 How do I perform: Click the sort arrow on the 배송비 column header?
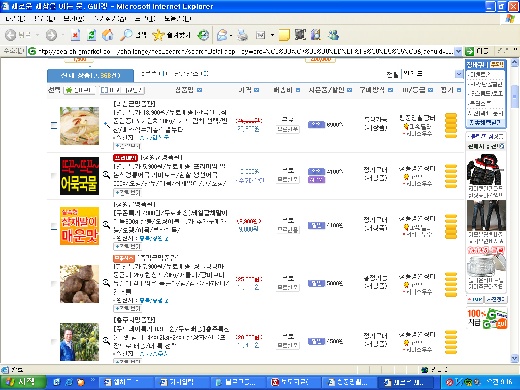click(x=298, y=90)
